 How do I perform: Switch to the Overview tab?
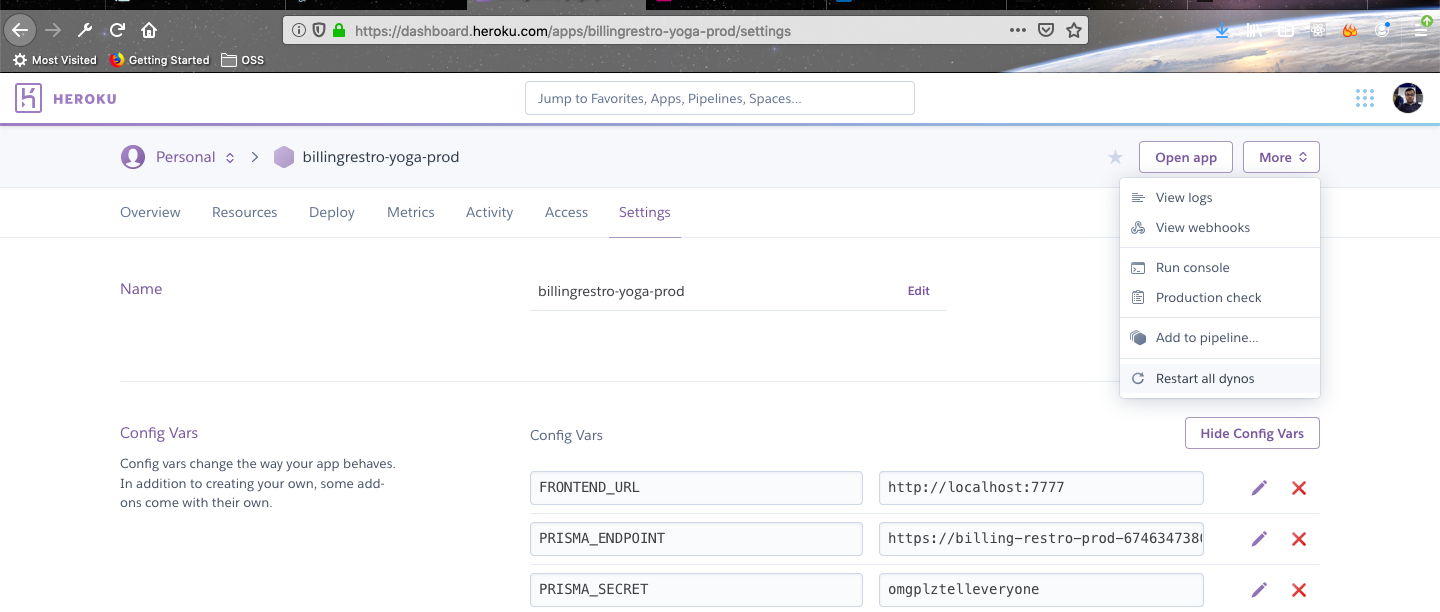coord(150,212)
